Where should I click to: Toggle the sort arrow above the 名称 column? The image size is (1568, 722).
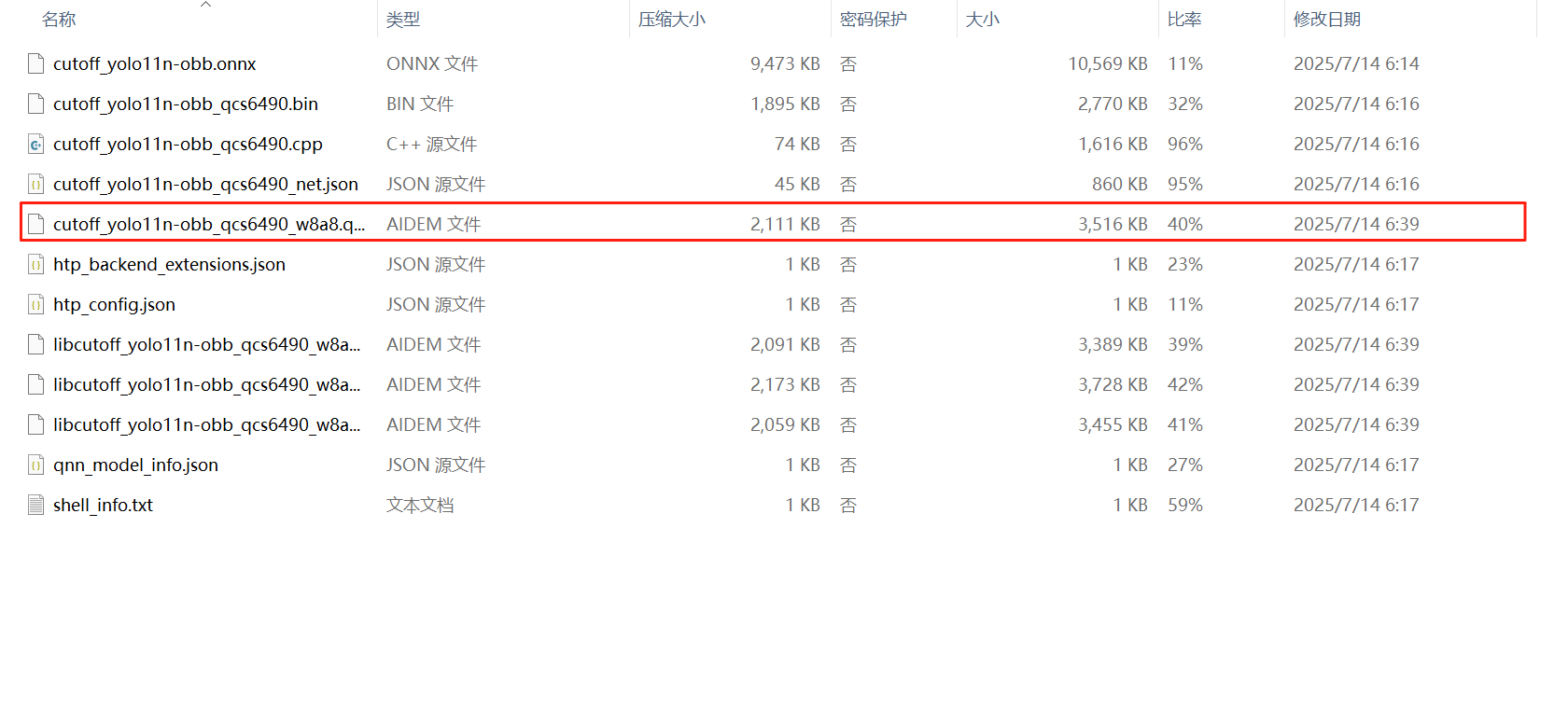(x=206, y=5)
